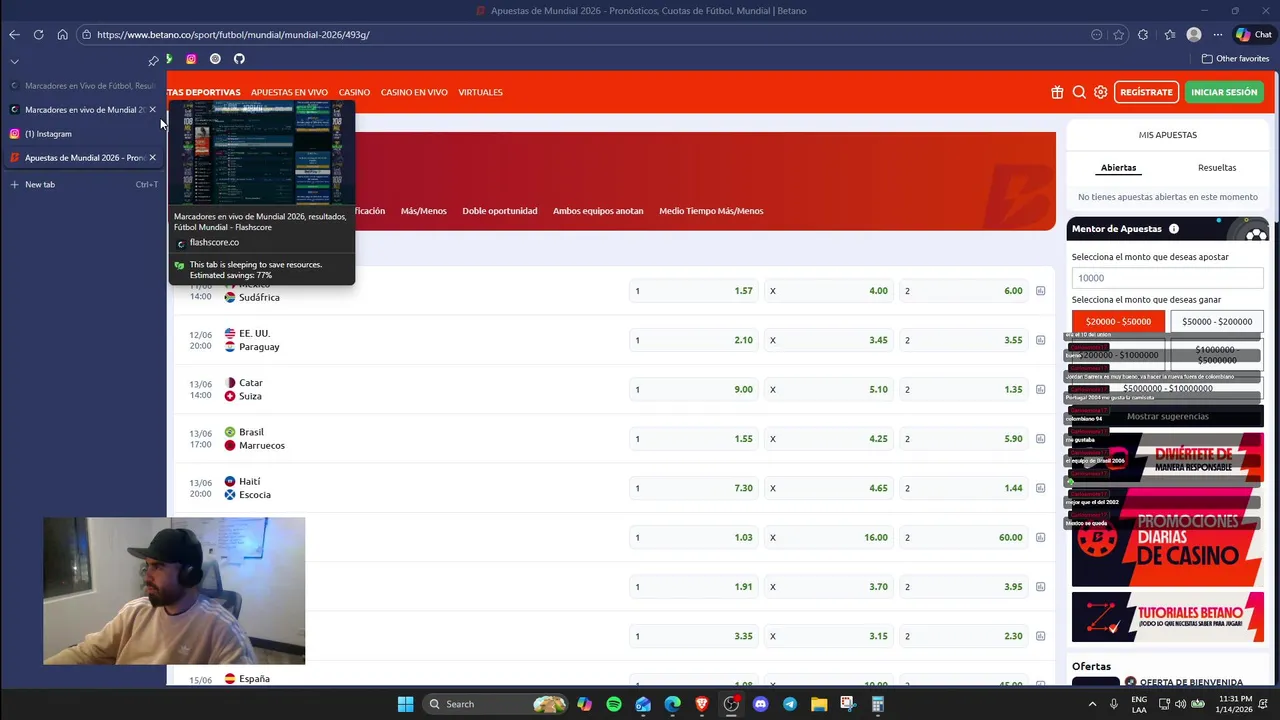1280x720 pixels.
Task: Switch to the (1) Instagram tab
Action: tap(82, 133)
